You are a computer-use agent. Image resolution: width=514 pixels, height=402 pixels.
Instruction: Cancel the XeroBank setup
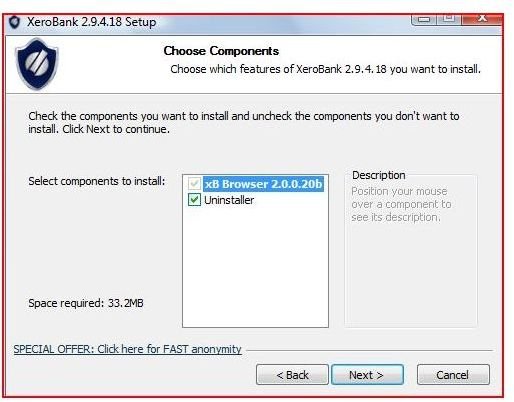[x=453, y=375]
